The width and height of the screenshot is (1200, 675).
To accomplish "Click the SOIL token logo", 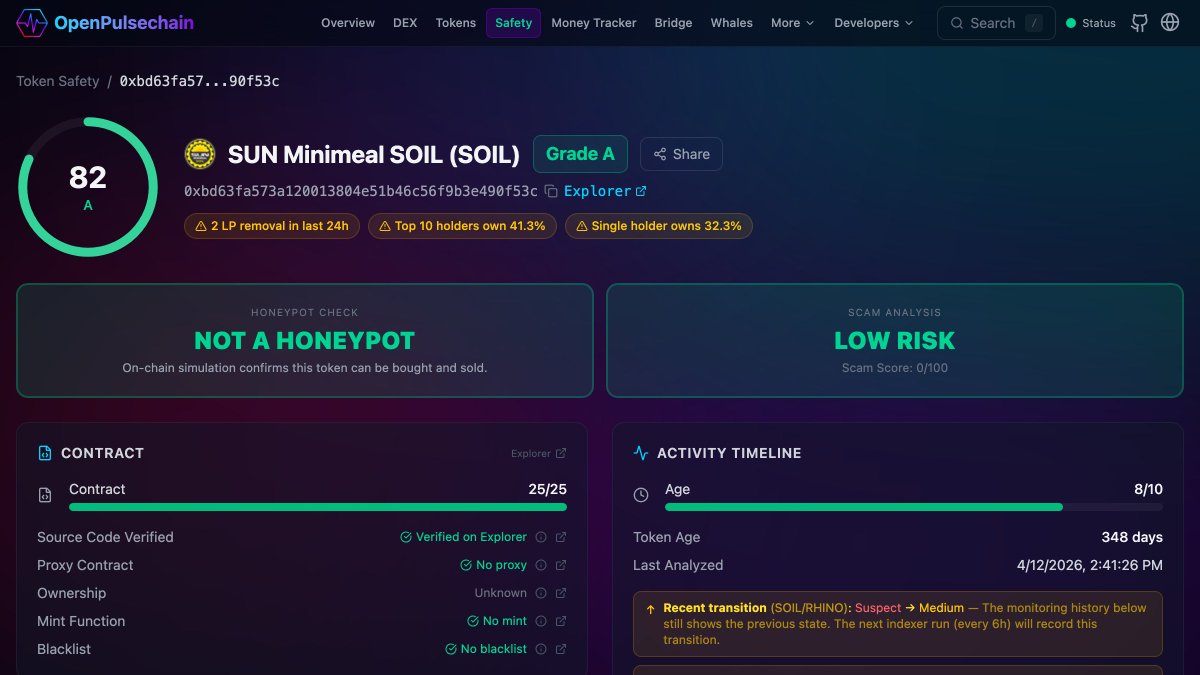I will coord(200,154).
